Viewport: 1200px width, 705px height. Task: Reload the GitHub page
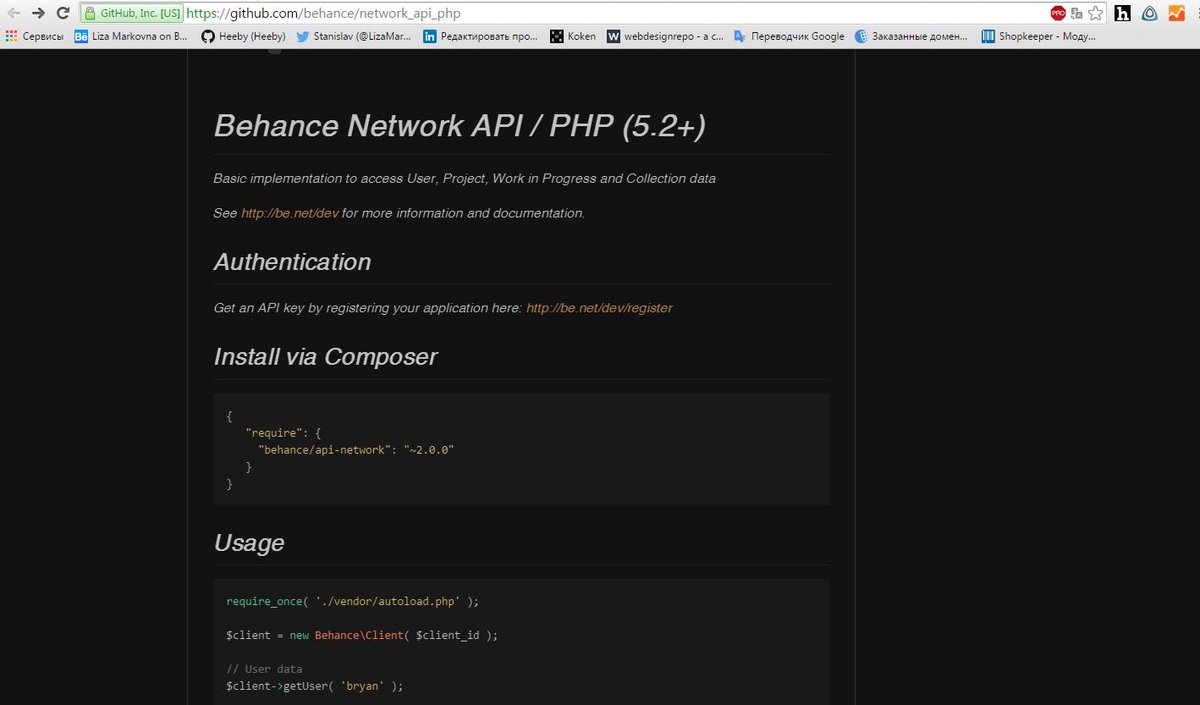[63, 13]
